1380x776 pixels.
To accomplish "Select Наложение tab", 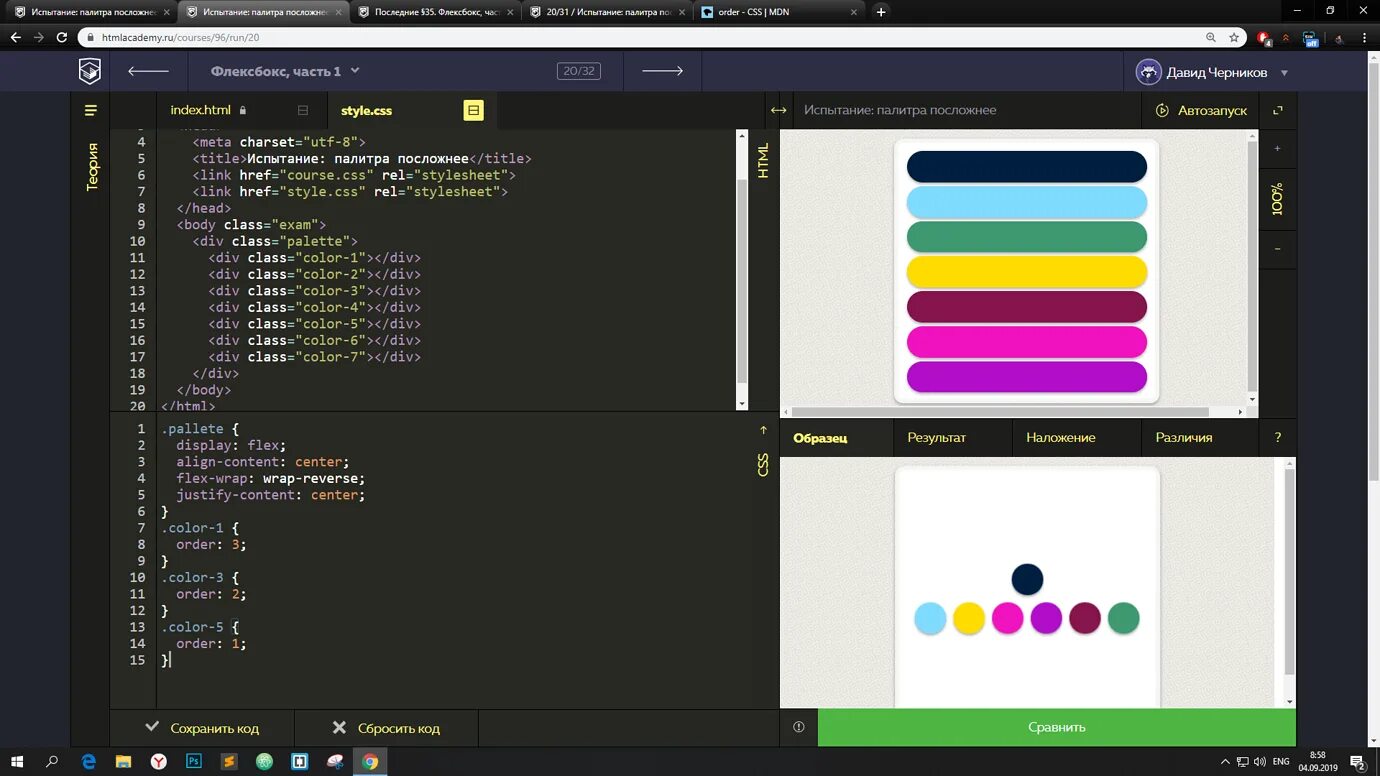I will pyautogui.click(x=1060, y=437).
